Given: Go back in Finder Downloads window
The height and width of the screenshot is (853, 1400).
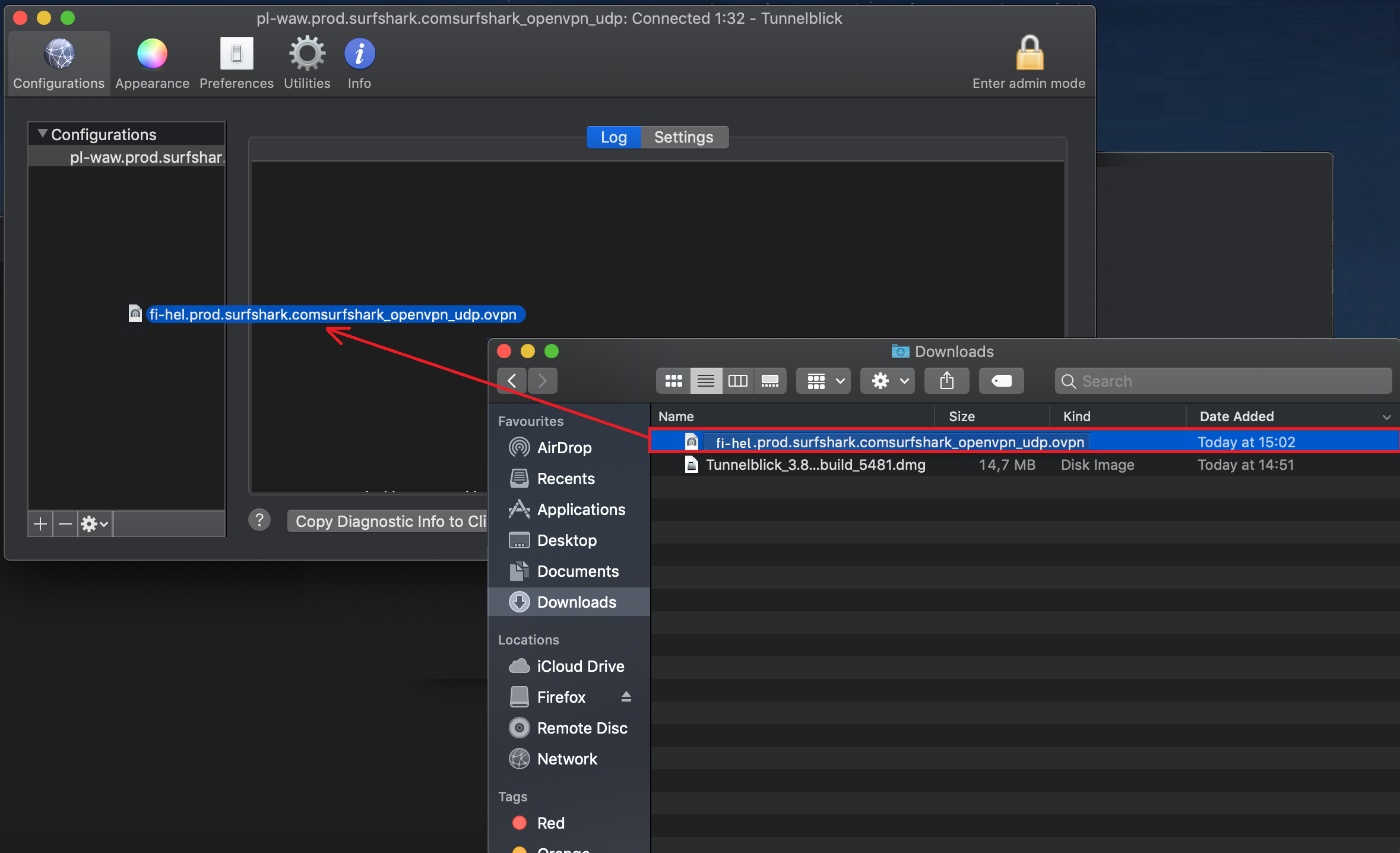Looking at the screenshot, I should click(x=512, y=381).
